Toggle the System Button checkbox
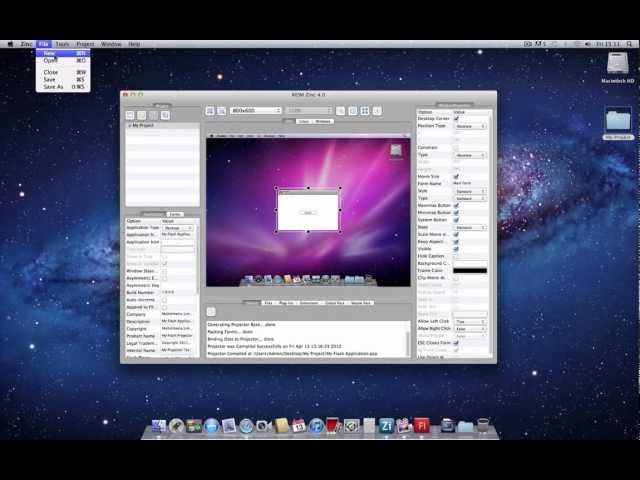Image resolution: width=640 pixels, height=480 pixels. (456, 220)
